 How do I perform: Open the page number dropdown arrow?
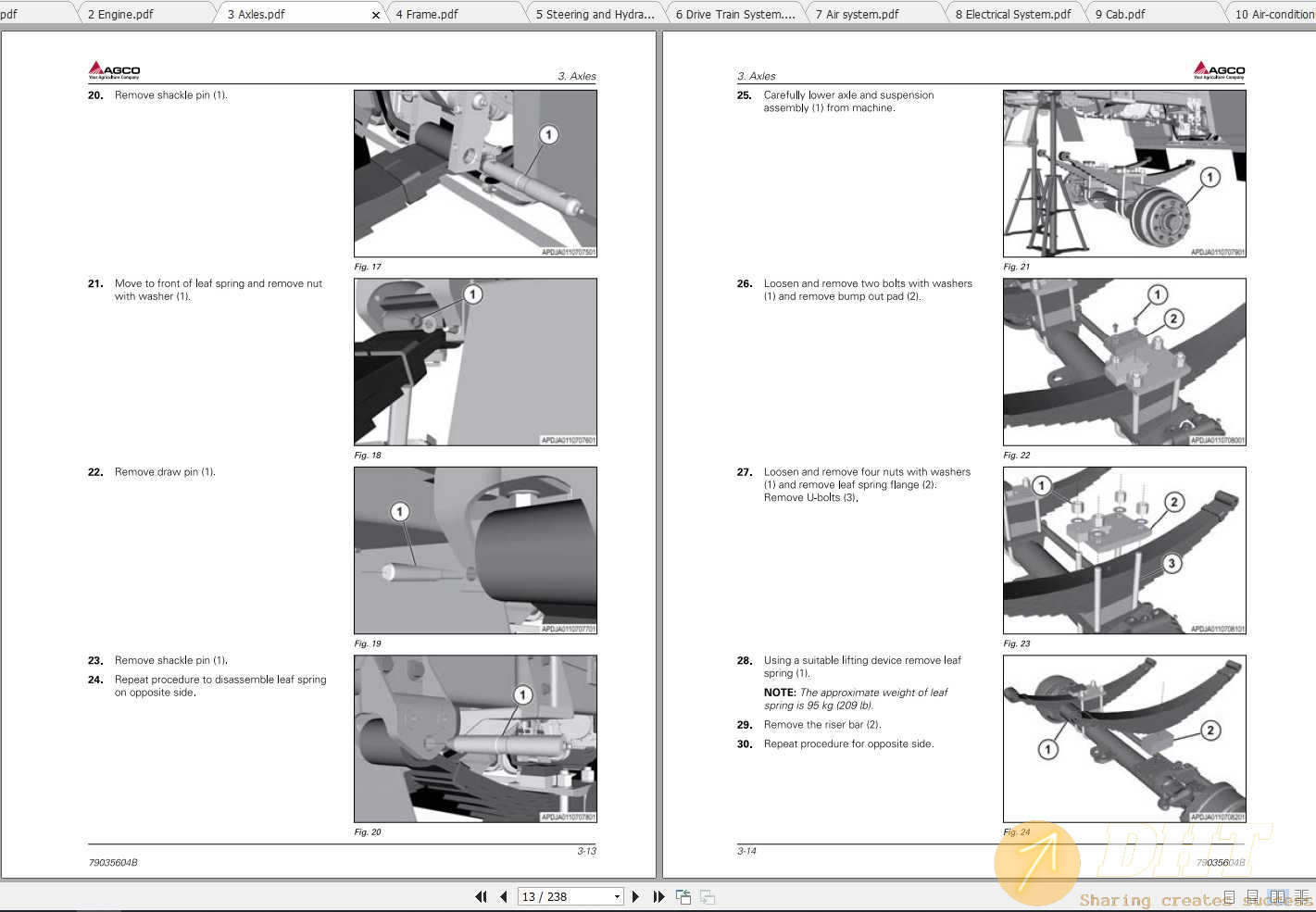coord(617,896)
